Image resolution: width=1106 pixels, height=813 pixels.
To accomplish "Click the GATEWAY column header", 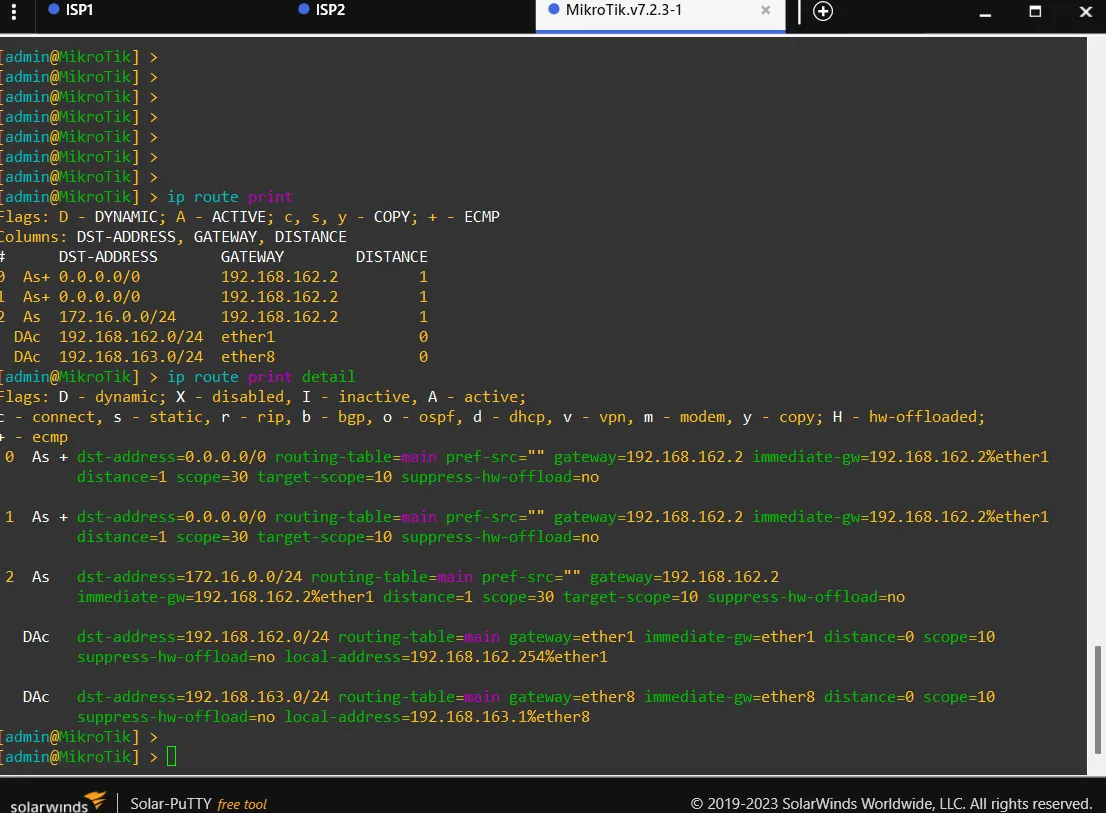I will 253,257.
